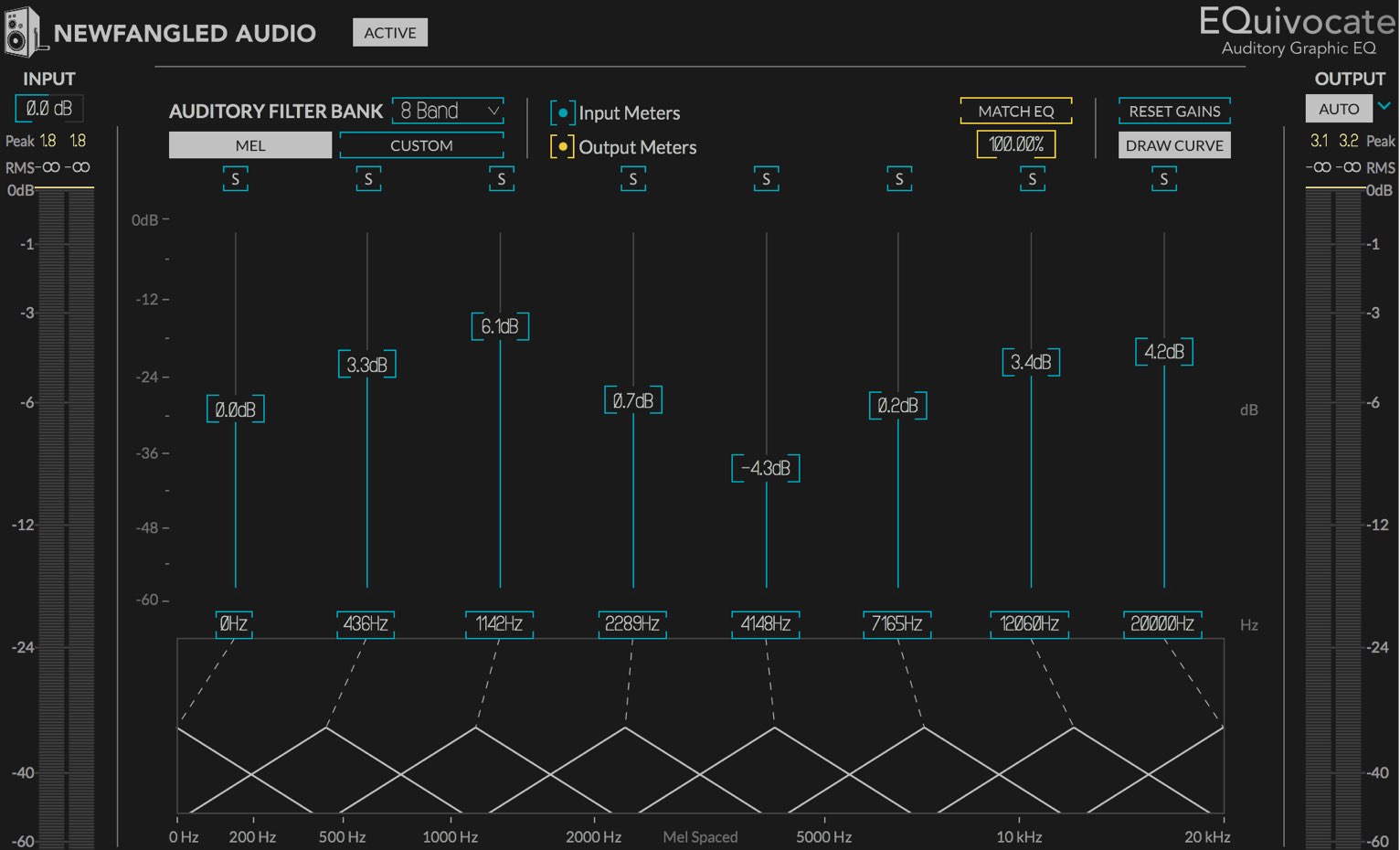Toggle the ACTIVE bypass button
This screenshot has height=850, width=1400.
click(390, 33)
